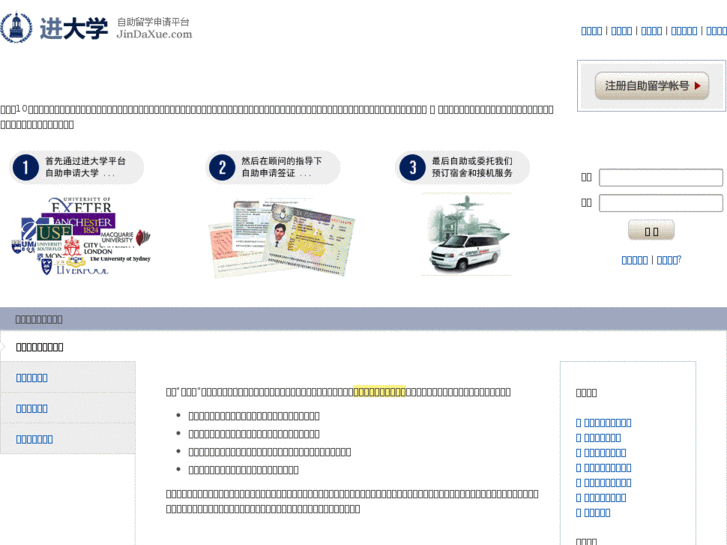Click The University of Sydney logo text
This screenshot has height=545, width=727.
coord(120,259)
